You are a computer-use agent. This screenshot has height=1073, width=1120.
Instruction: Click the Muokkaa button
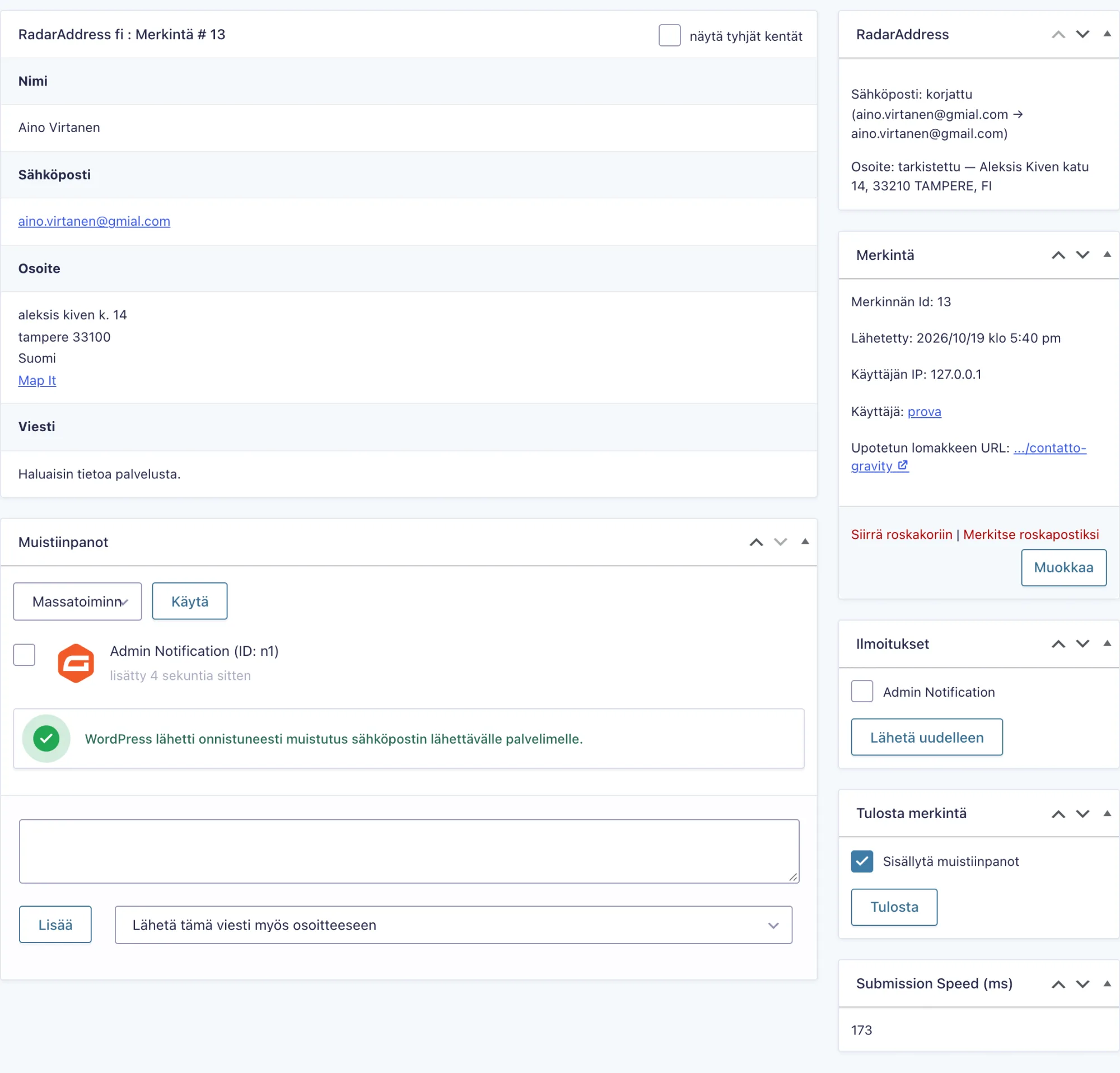click(1063, 567)
